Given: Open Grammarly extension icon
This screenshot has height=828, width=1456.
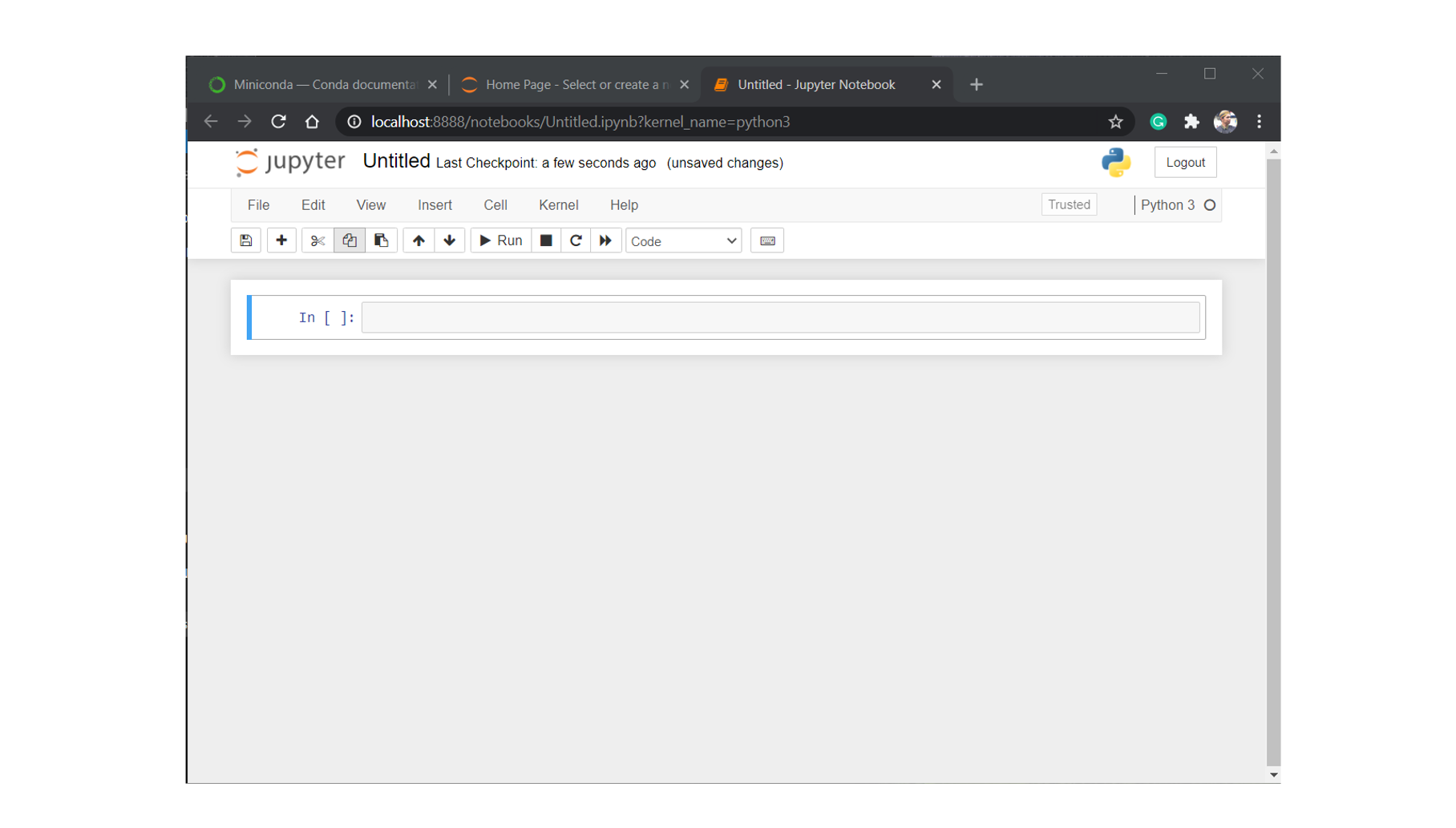Looking at the screenshot, I should coord(1158,122).
